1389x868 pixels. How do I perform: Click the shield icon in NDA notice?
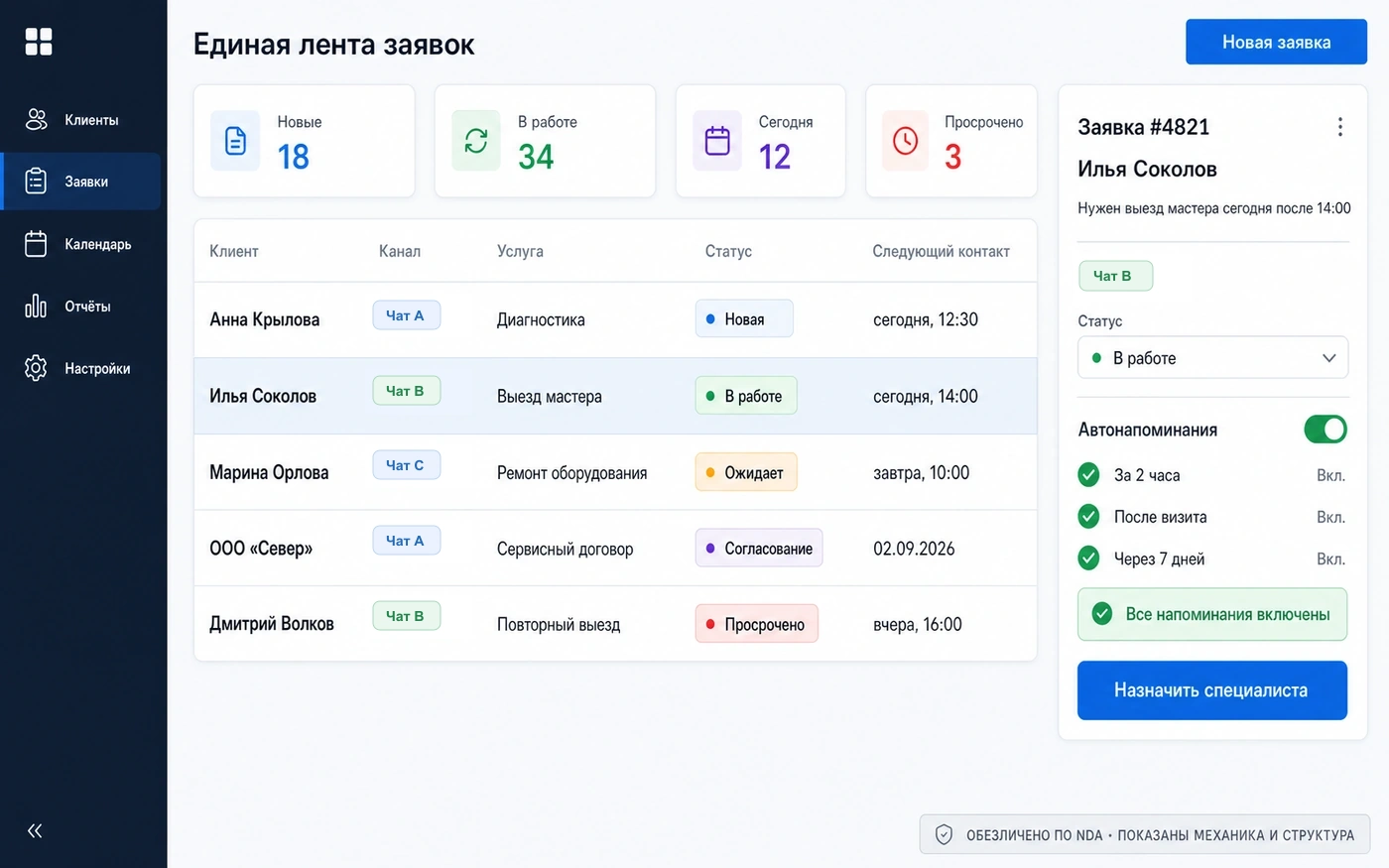tap(945, 835)
